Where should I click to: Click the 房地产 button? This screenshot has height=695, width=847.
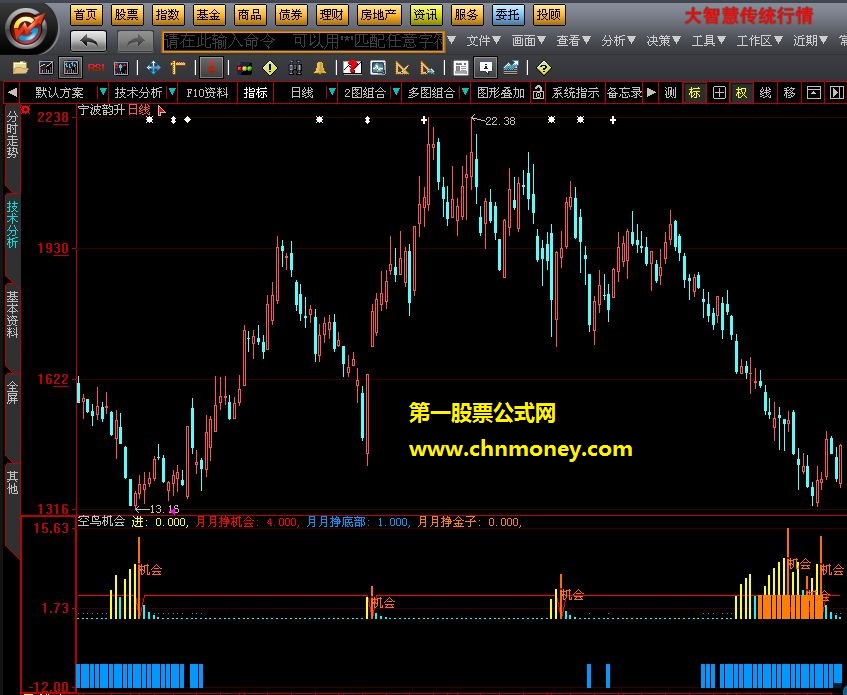point(378,15)
